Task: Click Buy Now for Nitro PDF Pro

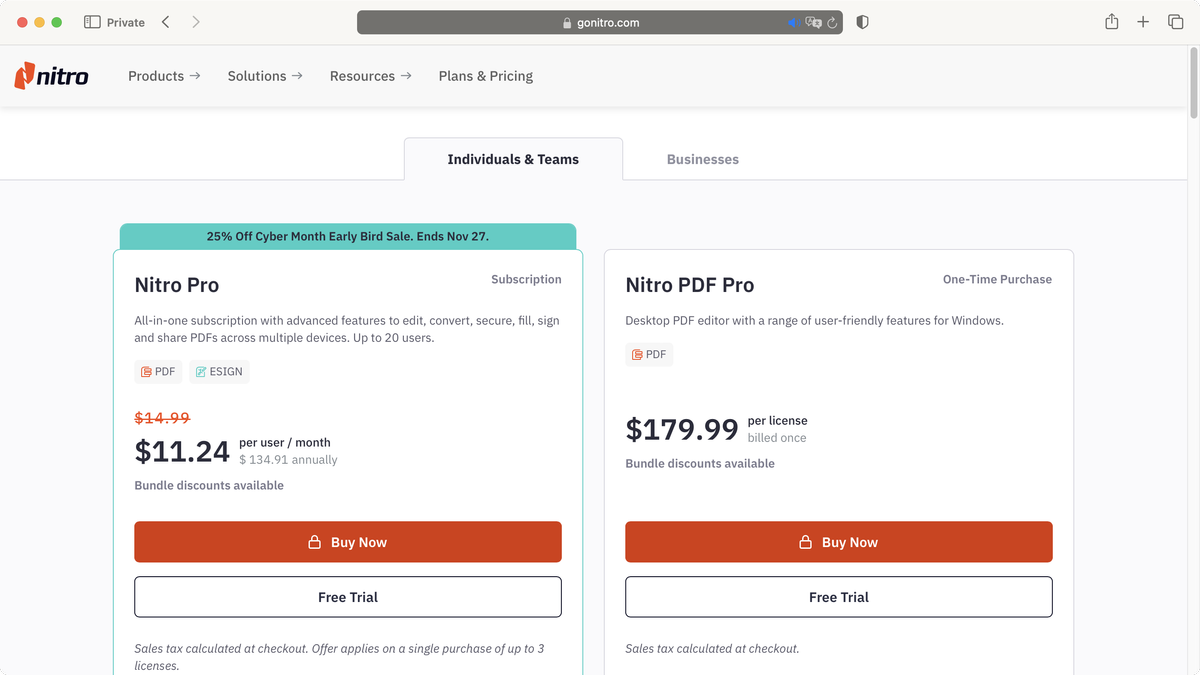Action: [x=839, y=541]
